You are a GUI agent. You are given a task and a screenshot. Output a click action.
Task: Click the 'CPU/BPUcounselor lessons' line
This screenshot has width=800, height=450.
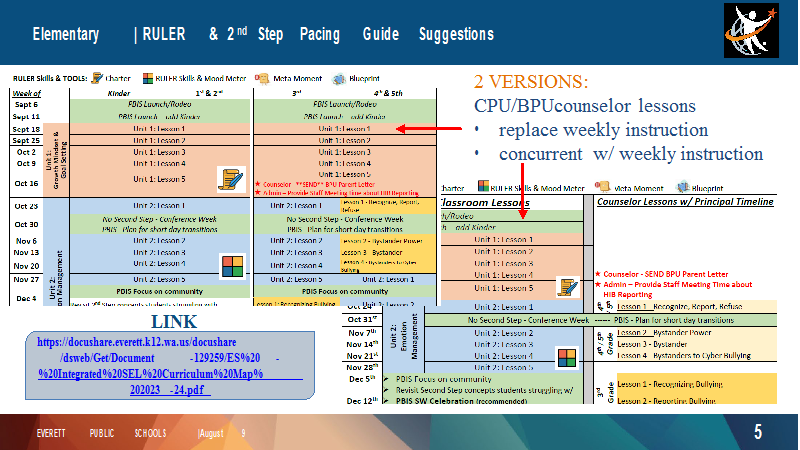[x=585, y=106]
